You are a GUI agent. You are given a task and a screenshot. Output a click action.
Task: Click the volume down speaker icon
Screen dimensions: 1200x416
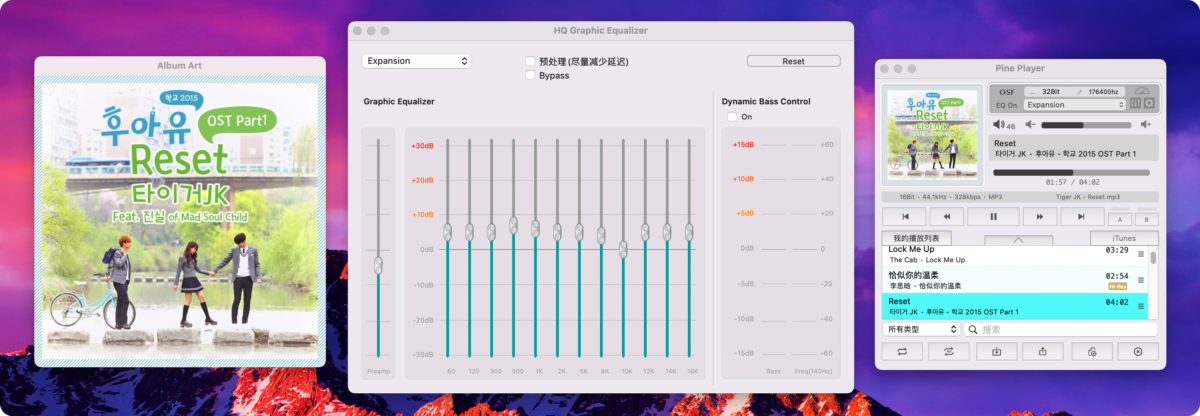pos(1030,125)
